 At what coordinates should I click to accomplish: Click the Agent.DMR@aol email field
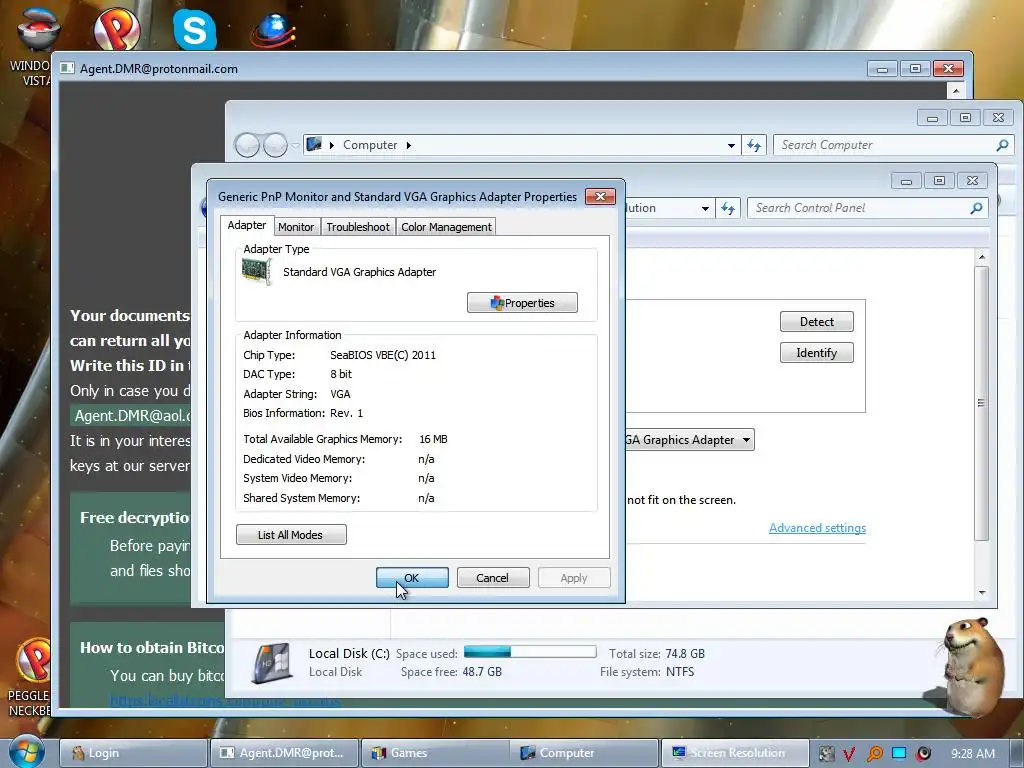click(132, 416)
